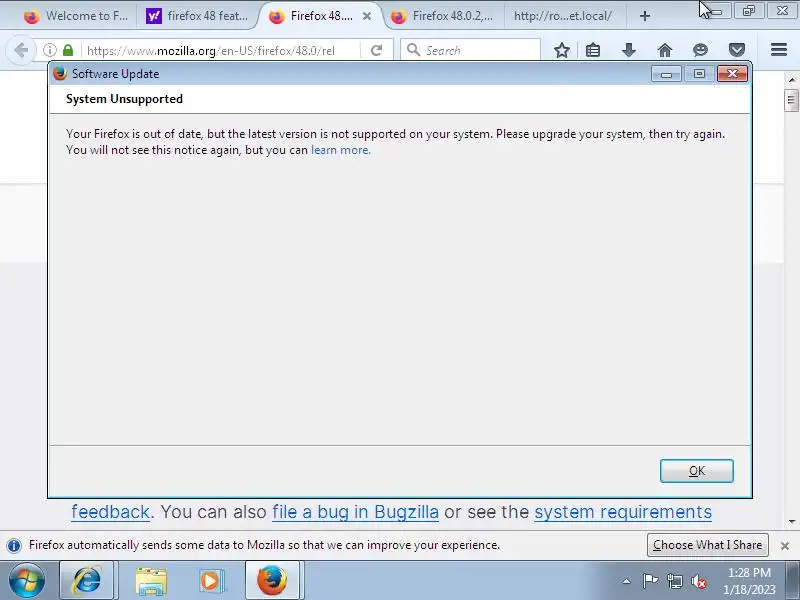Close the active Firefox 48 tab
Screen dimensions: 800x600
click(366, 16)
